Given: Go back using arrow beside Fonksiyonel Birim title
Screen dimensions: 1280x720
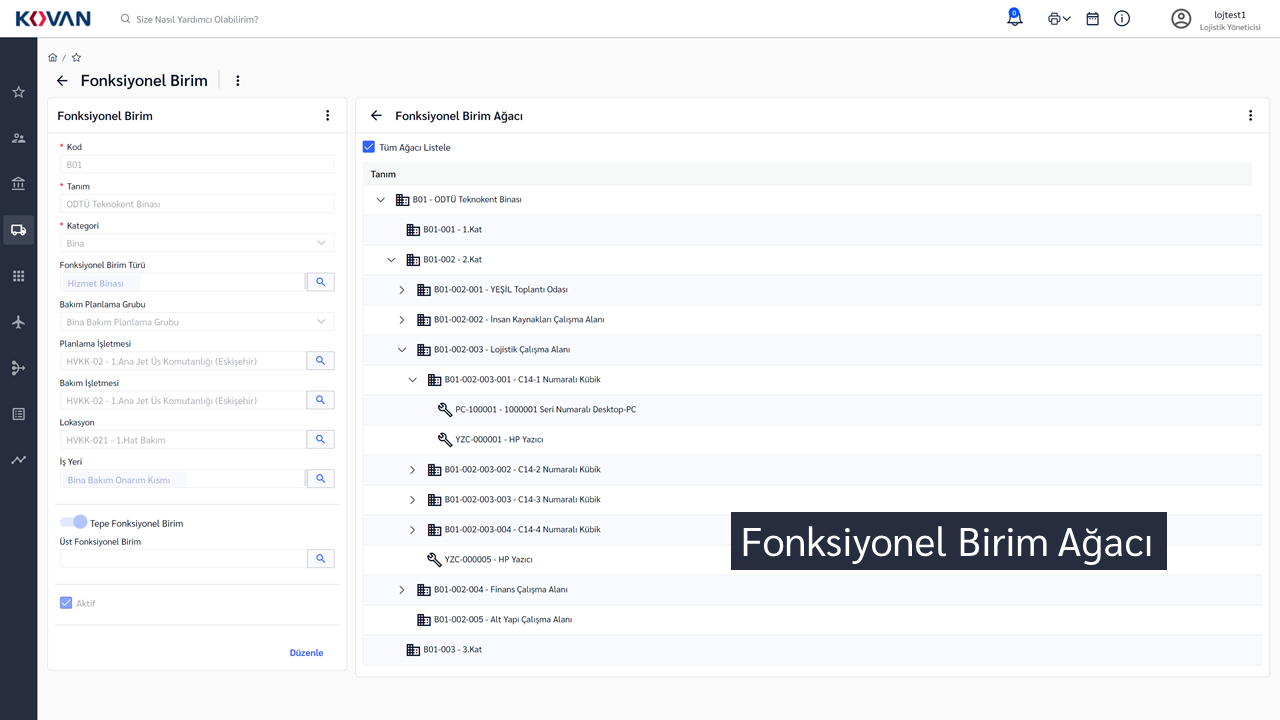Looking at the screenshot, I should (62, 81).
